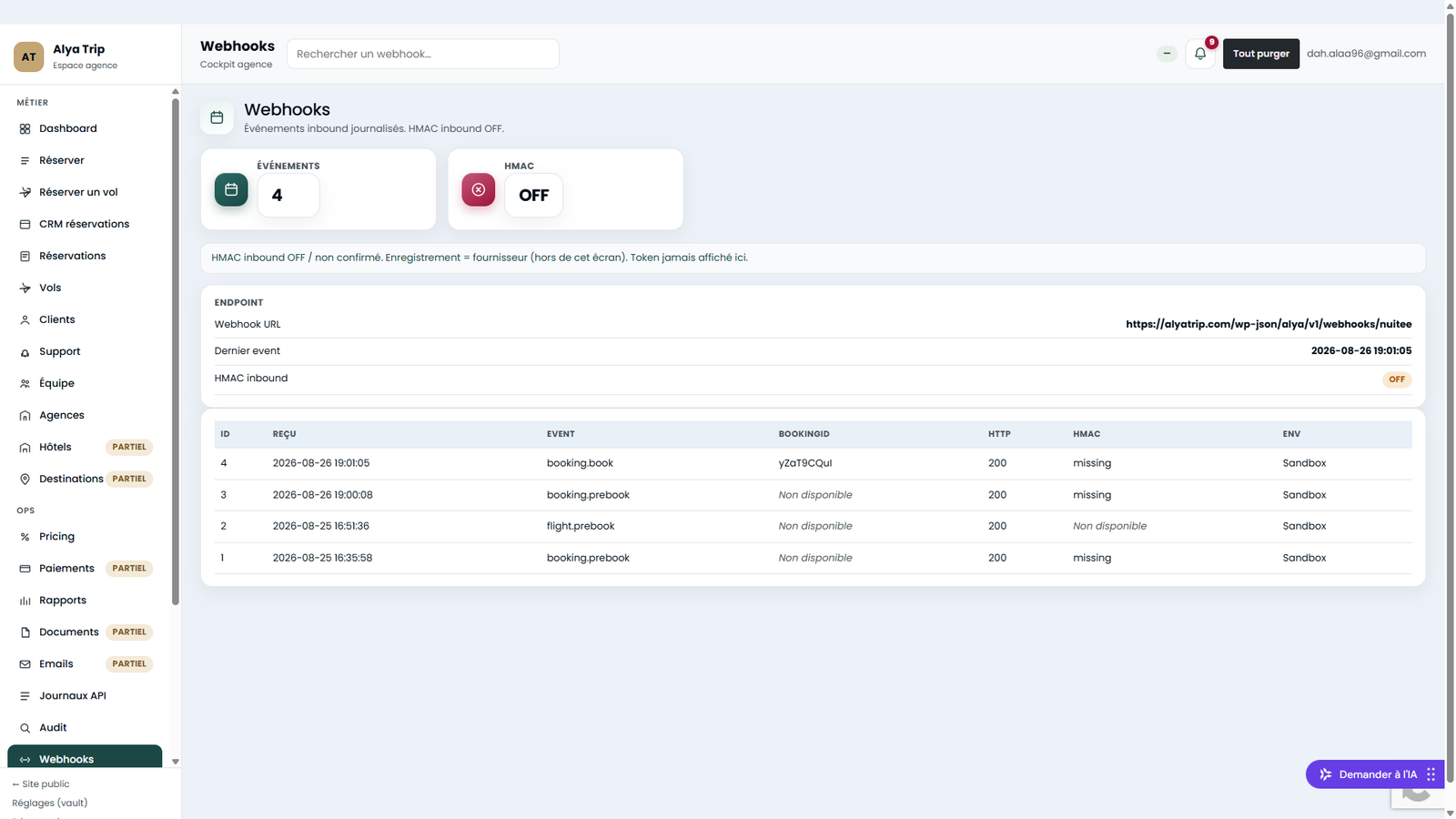The image size is (1456, 819).
Task: Click the Agences building icon
Action: [25, 416]
